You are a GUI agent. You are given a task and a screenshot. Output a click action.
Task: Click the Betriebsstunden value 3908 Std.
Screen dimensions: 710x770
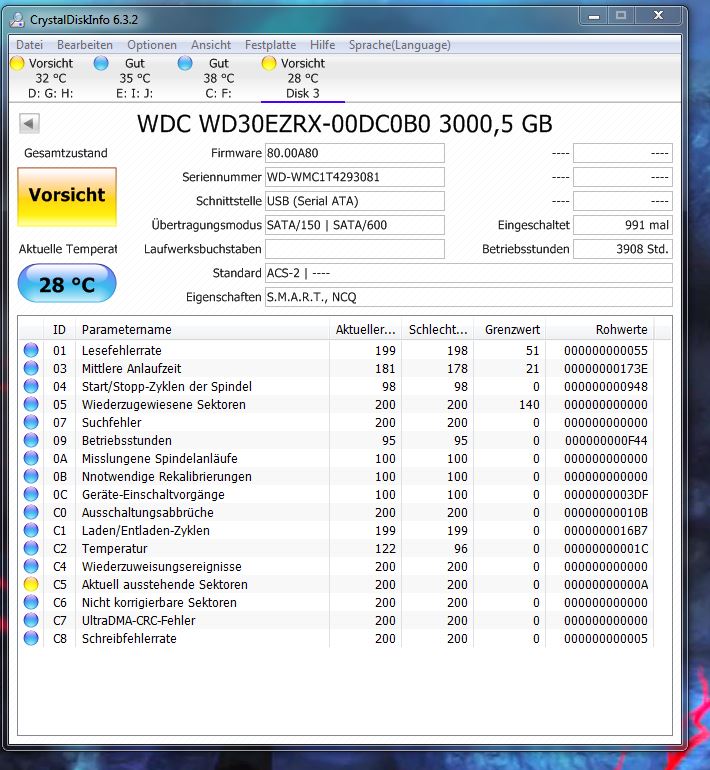[x=623, y=249]
